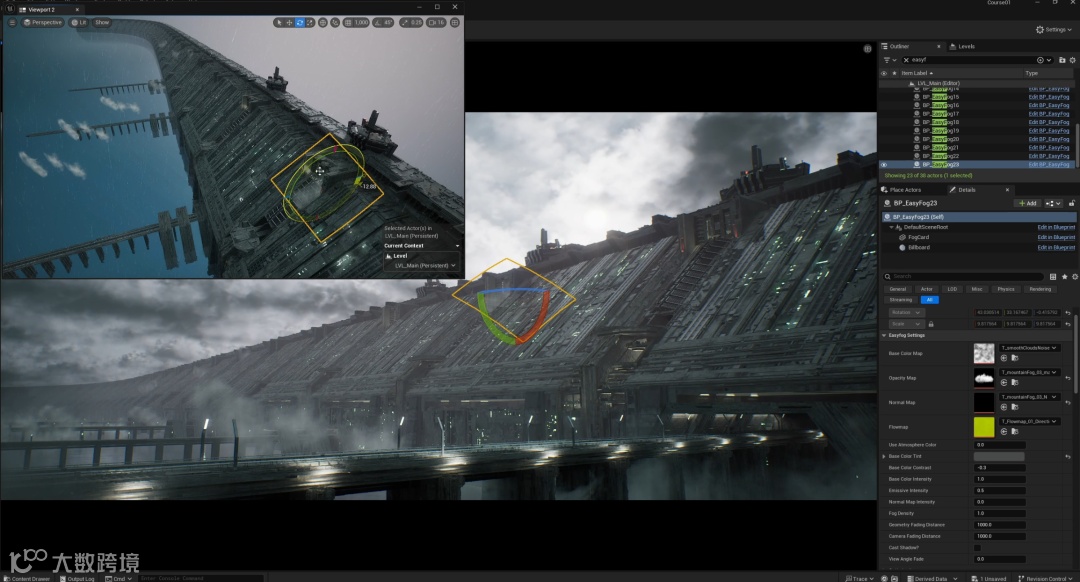
Task: Collapse the DefaultSceneRoot component tree
Action: pyautogui.click(x=891, y=227)
